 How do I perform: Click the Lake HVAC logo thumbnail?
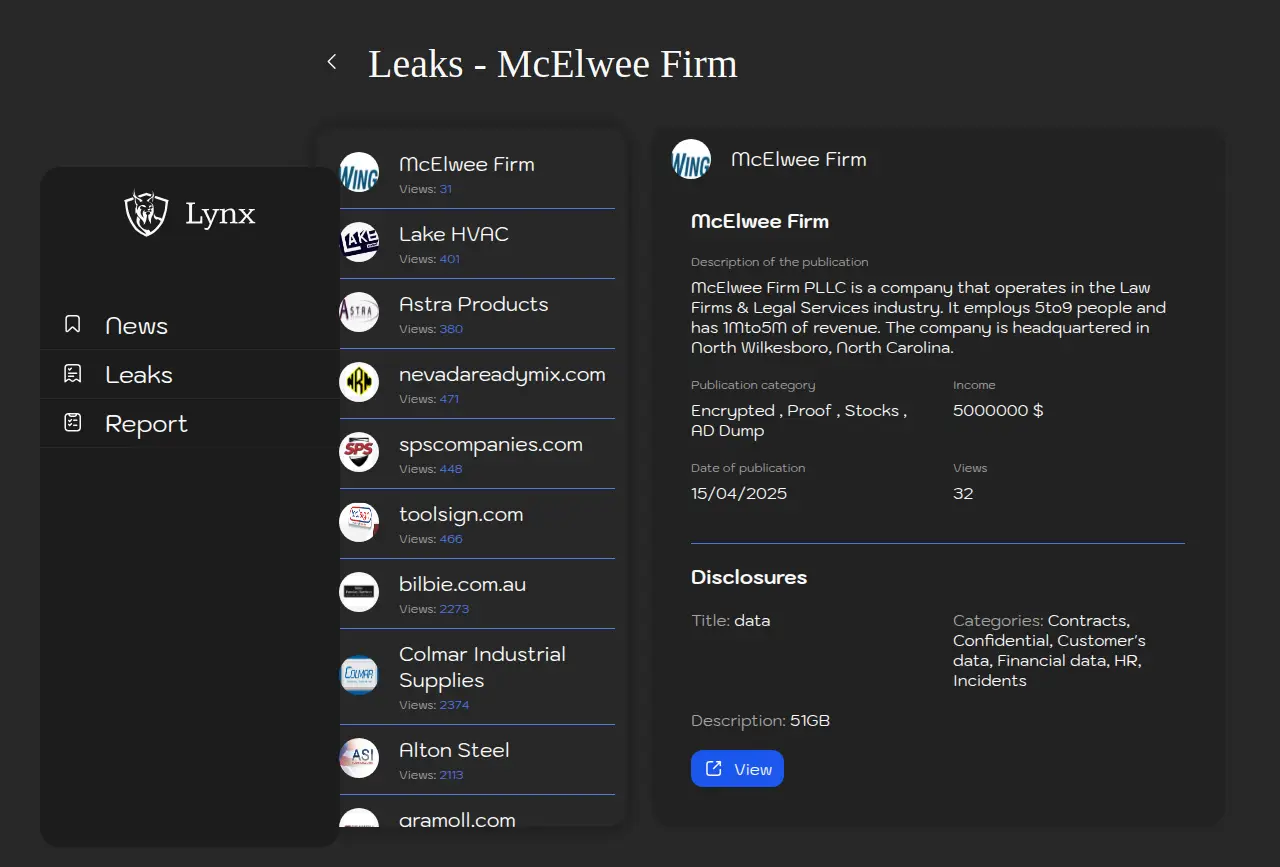(359, 242)
